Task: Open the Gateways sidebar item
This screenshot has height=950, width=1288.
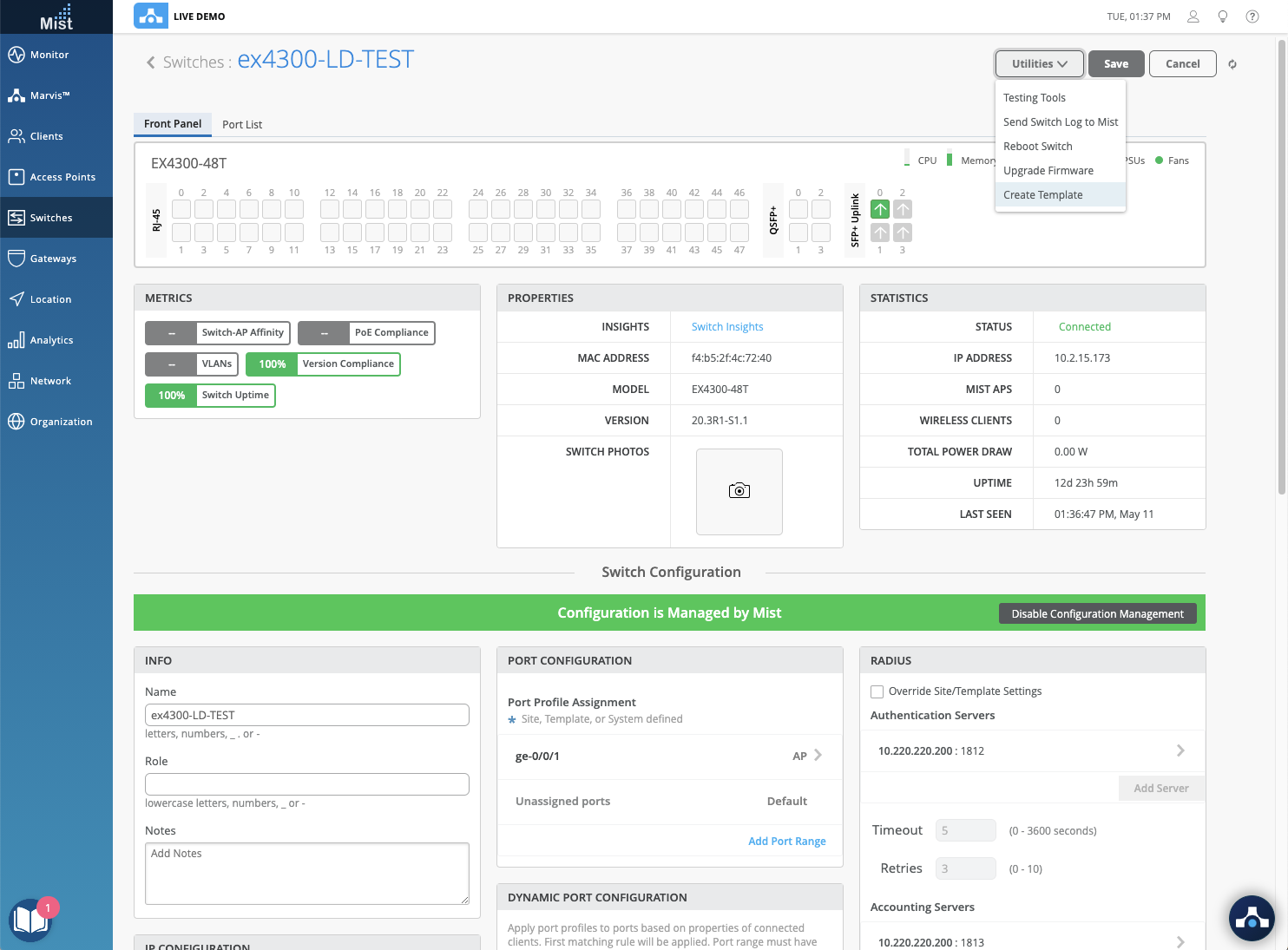Action: point(53,259)
